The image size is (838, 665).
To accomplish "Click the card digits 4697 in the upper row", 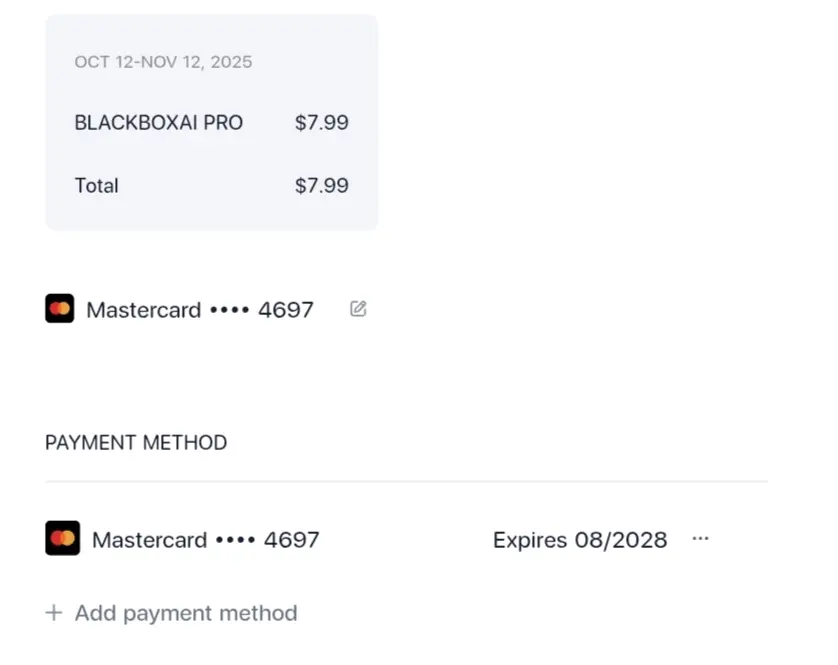I will [286, 310].
